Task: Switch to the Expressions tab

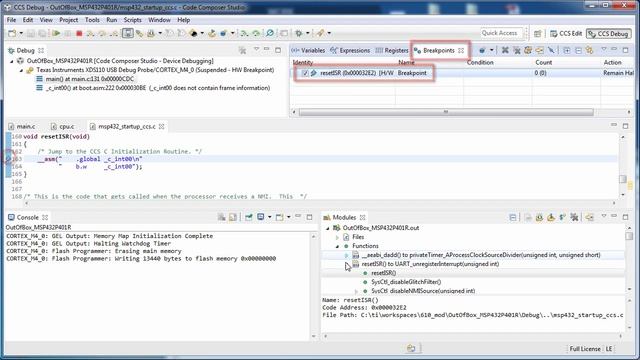Action: 350,50
